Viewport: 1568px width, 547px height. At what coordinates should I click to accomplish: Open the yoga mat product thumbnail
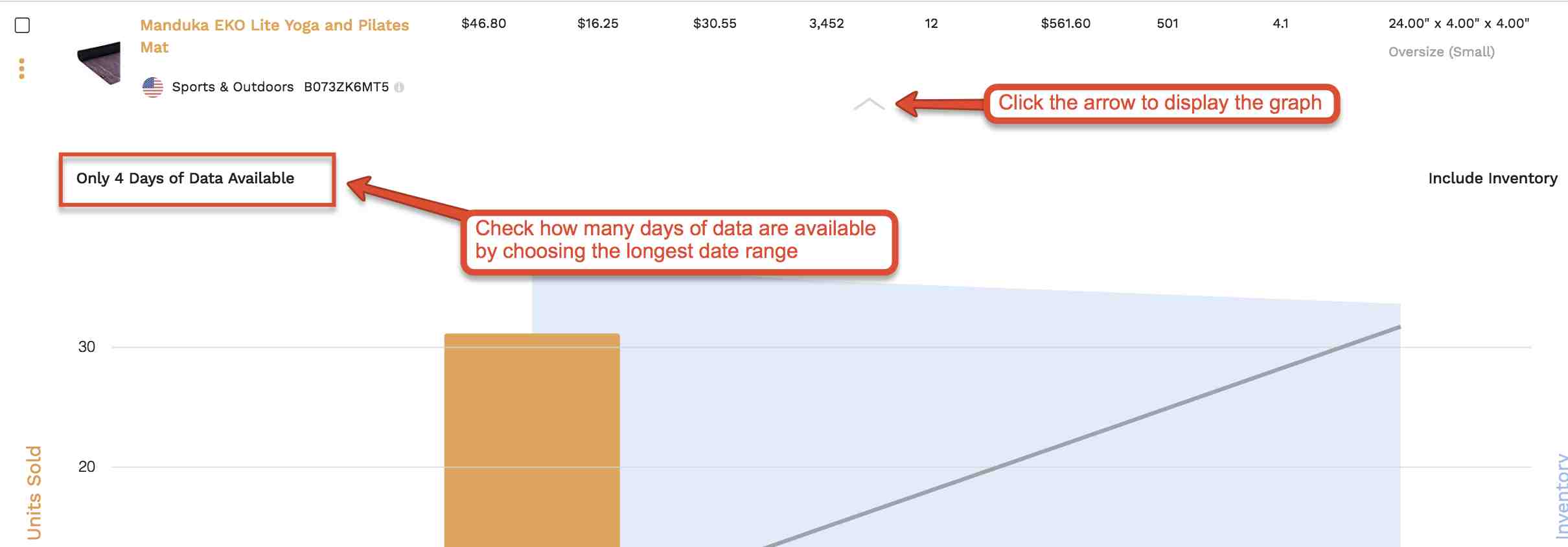click(x=99, y=63)
